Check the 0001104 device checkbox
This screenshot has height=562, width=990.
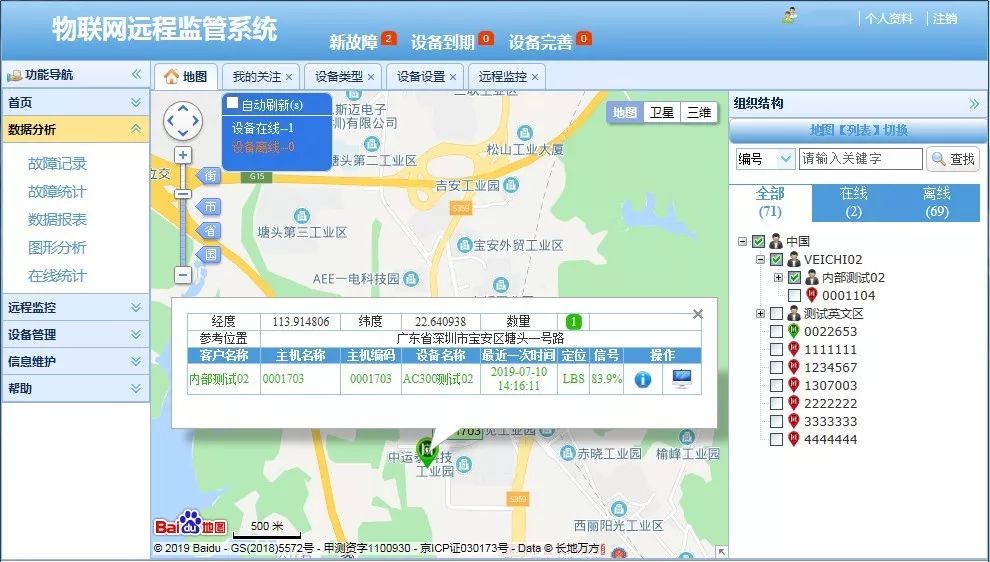tap(794, 296)
